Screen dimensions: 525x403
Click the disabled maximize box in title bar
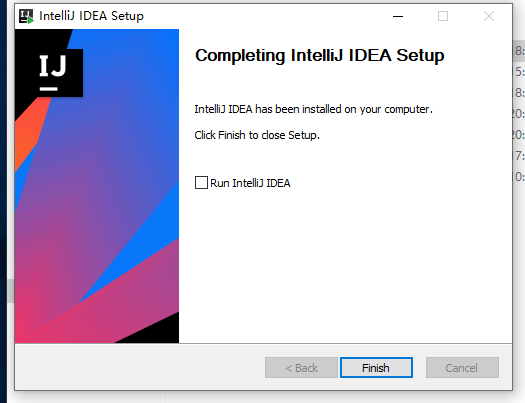click(x=443, y=16)
